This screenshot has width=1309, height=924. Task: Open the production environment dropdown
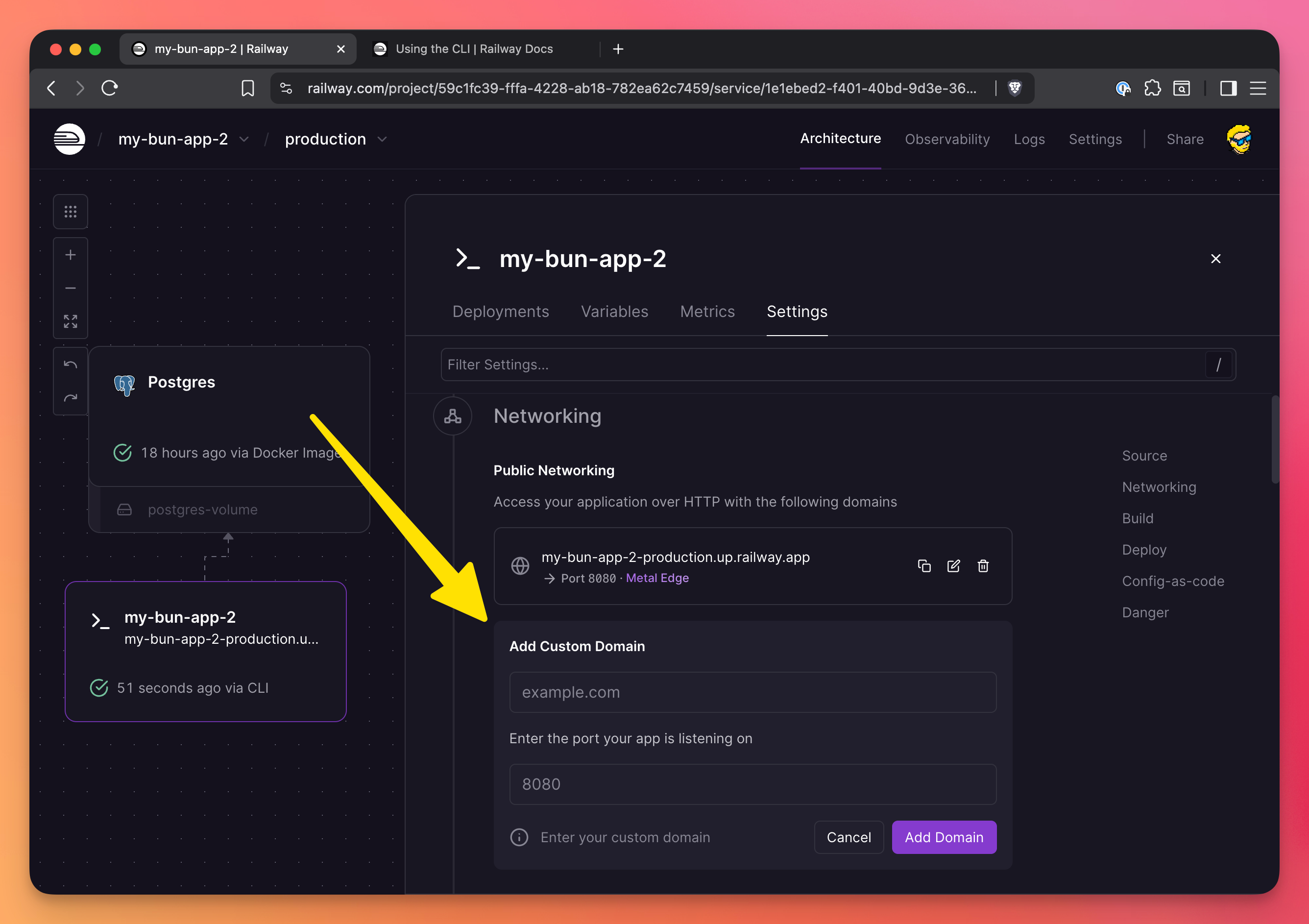[382, 140]
